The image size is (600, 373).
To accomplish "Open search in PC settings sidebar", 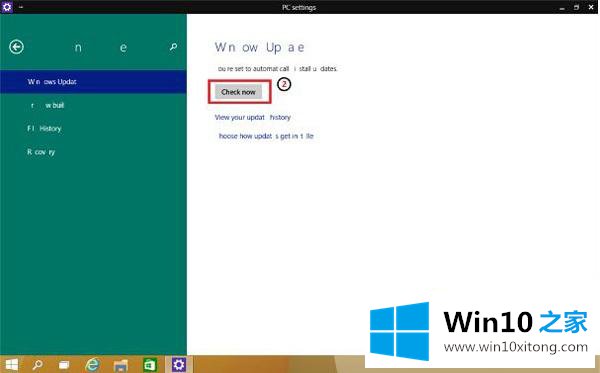I will pos(173,47).
